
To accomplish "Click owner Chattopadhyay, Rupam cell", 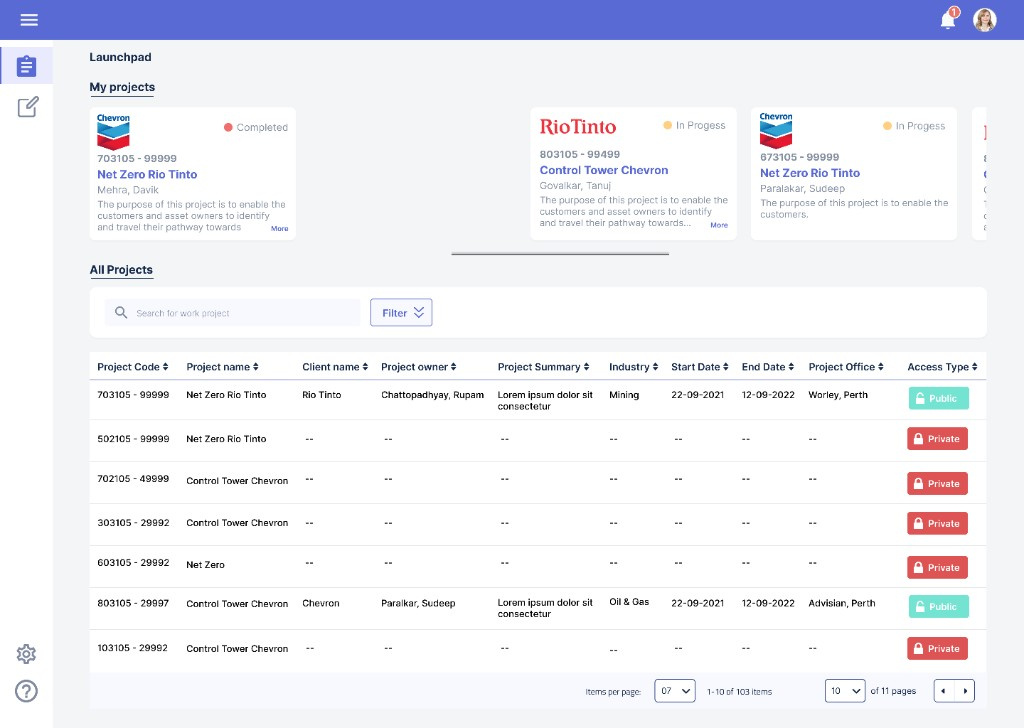I will pos(432,395).
